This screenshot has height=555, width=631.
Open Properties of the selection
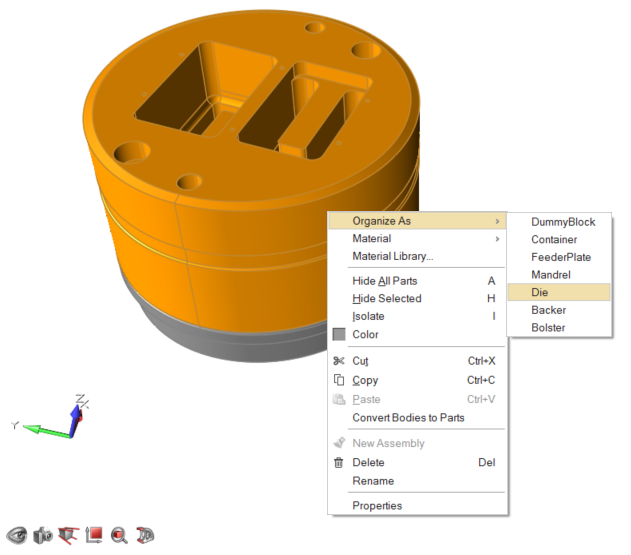pyautogui.click(x=377, y=506)
